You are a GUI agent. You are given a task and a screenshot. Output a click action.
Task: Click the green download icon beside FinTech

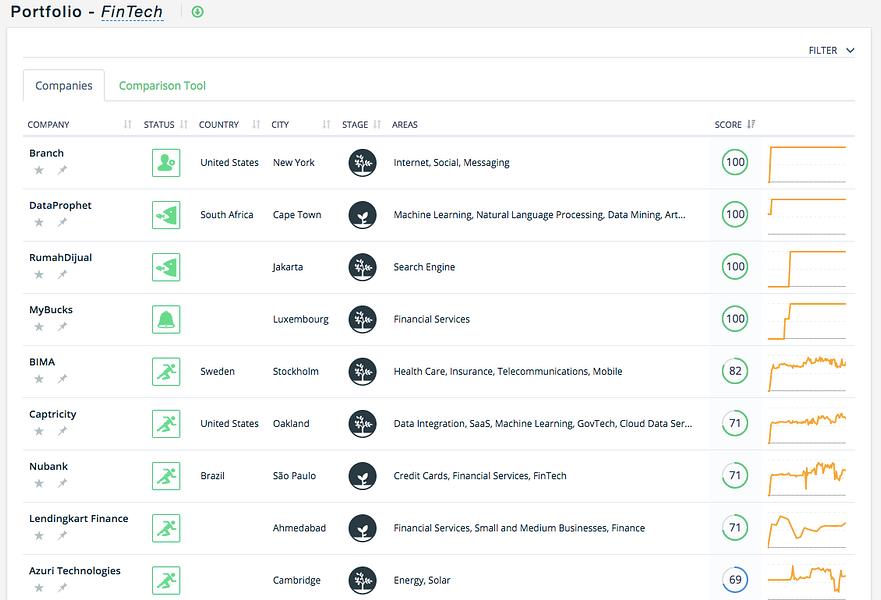pyautogui.click(x=197, y=12)
